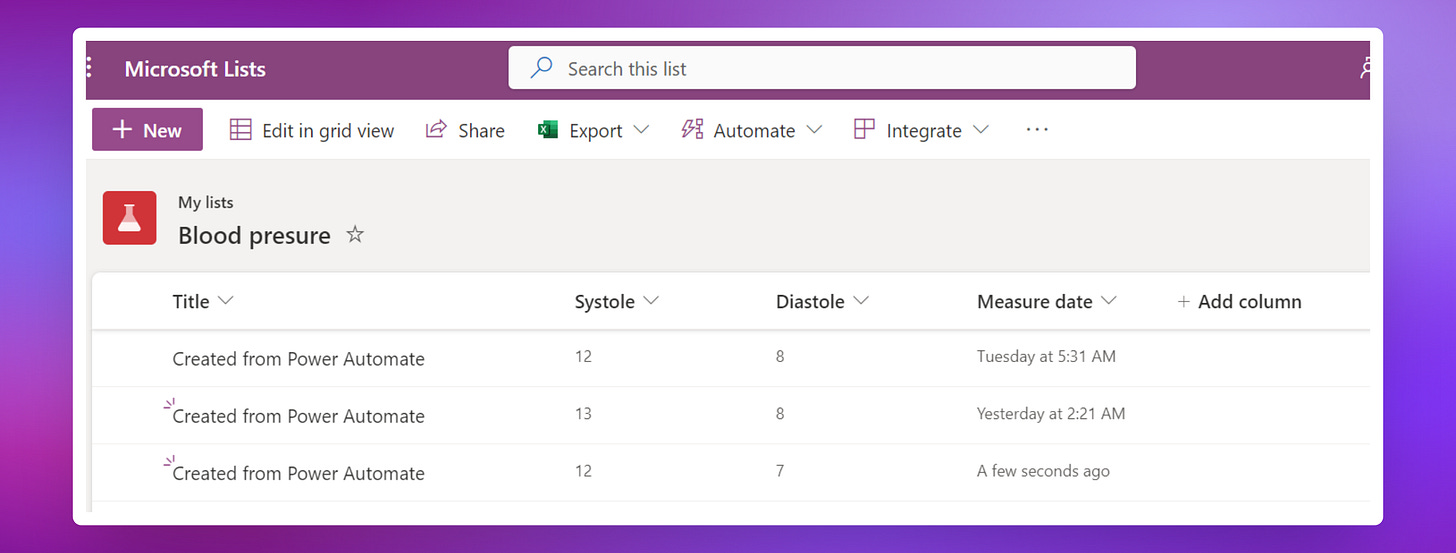The height and width of the screenshot is (553, 1456).
Task: Click the plus icon on New
Action: [122, 130]
